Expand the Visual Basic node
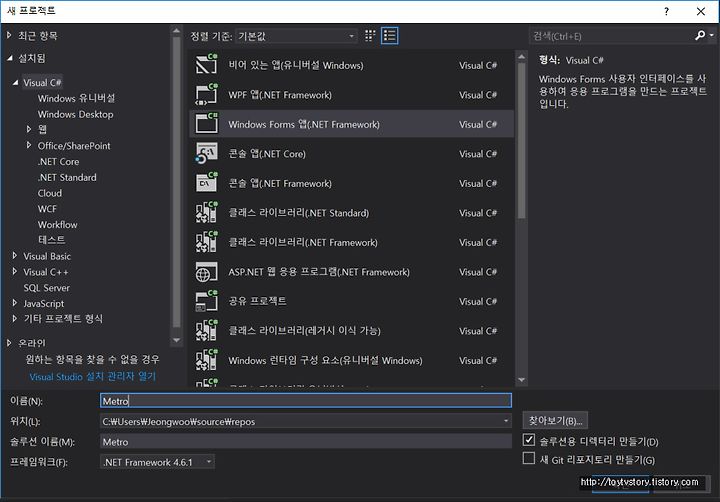 tap(15, 256)
